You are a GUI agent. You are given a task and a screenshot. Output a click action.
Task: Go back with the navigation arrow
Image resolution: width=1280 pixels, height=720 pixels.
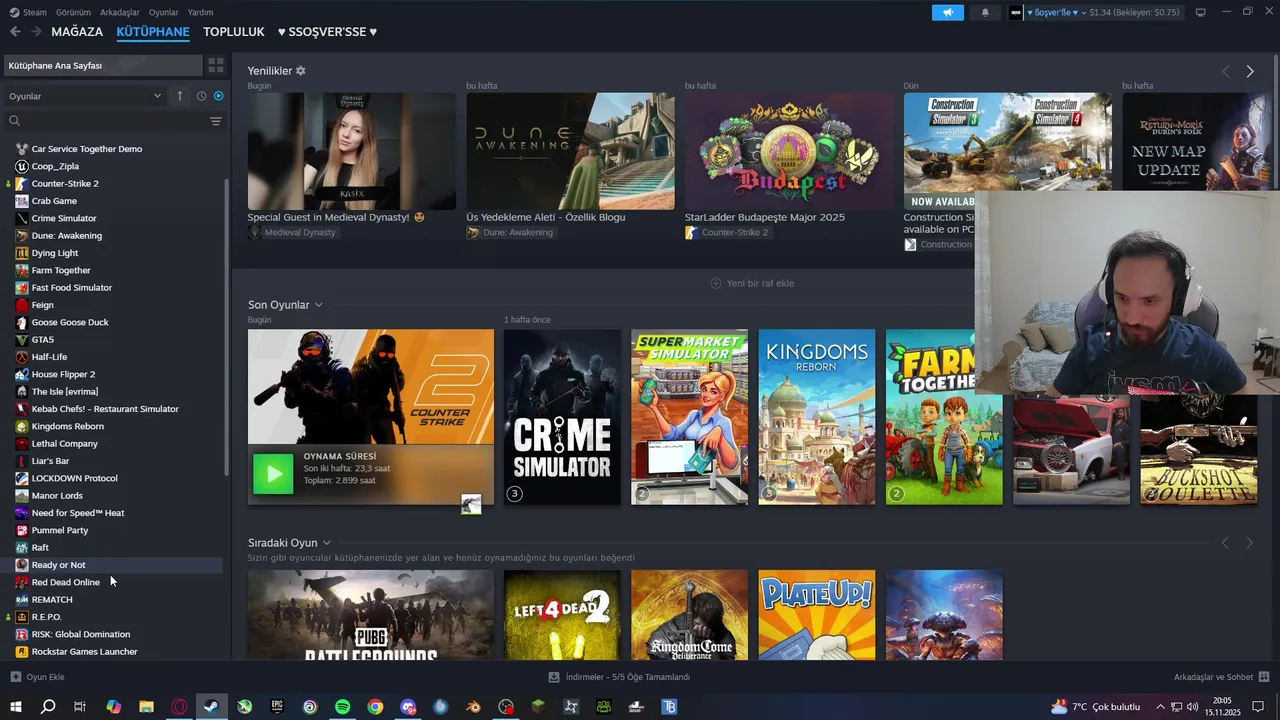15,32
